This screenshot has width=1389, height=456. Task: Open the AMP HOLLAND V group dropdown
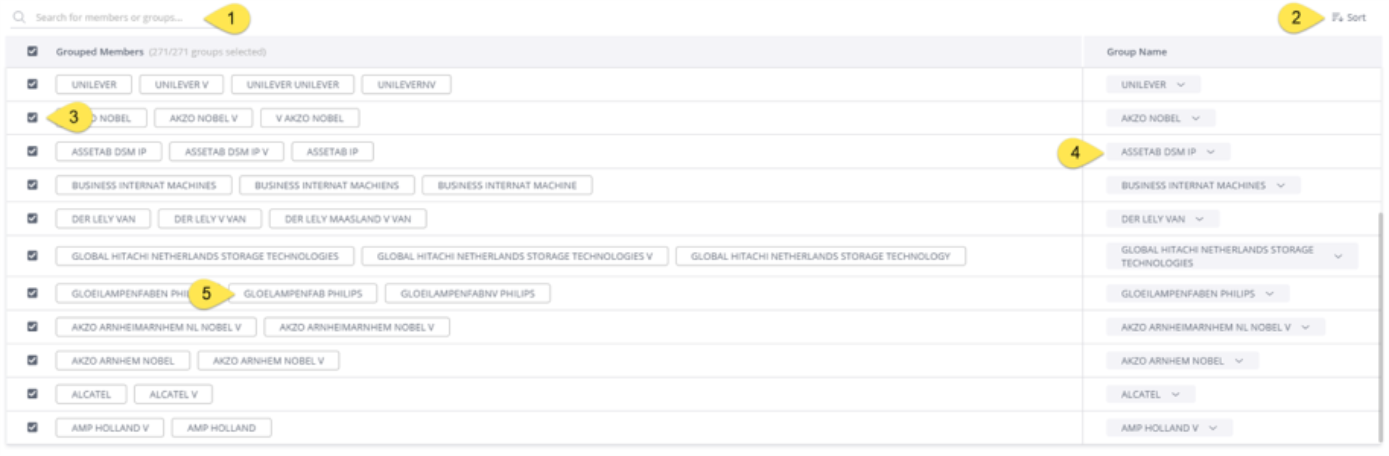(1169, 427)
